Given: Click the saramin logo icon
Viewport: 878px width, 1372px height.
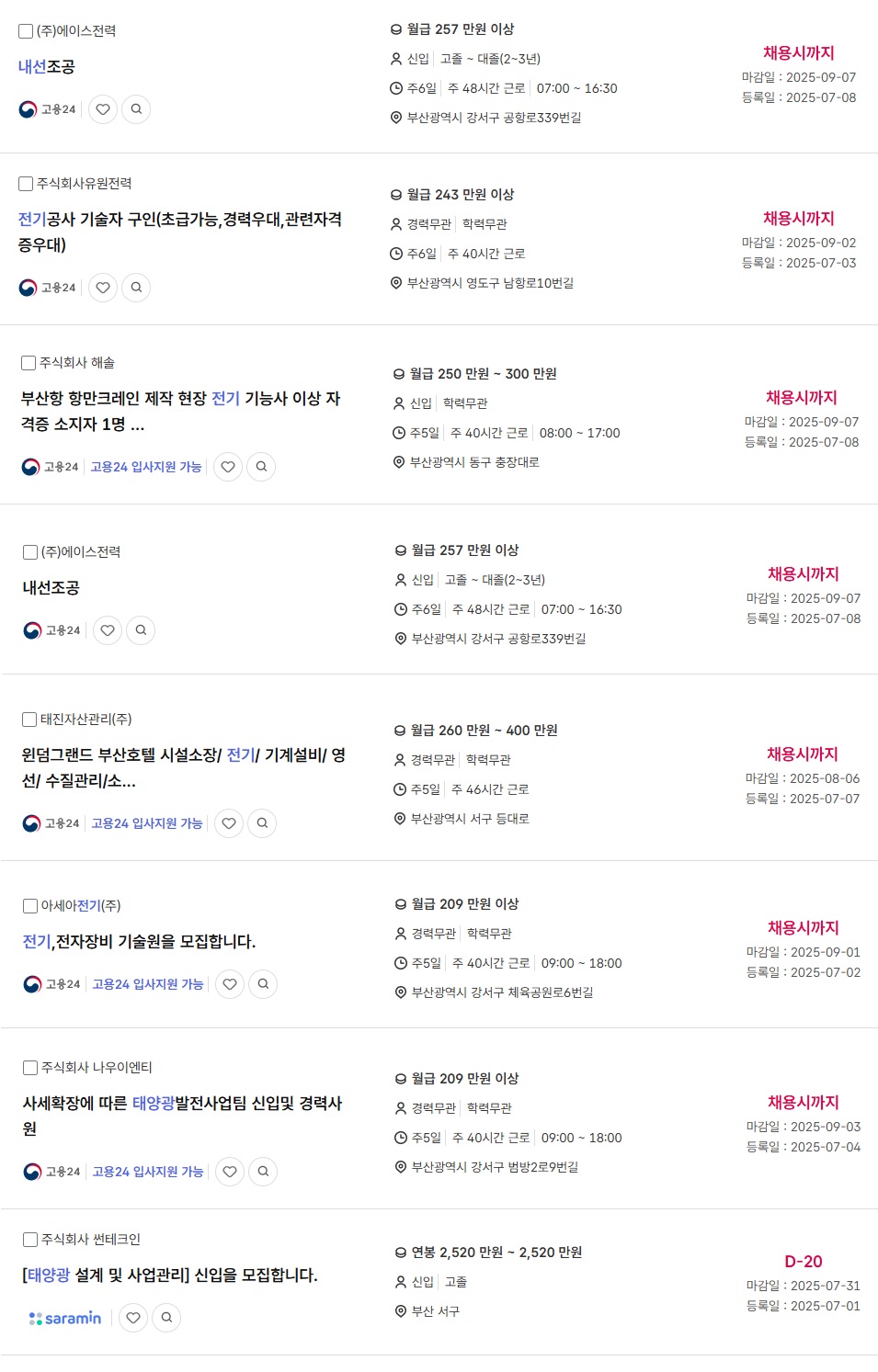Looking at the screenshot, I should coord(65,1318).
